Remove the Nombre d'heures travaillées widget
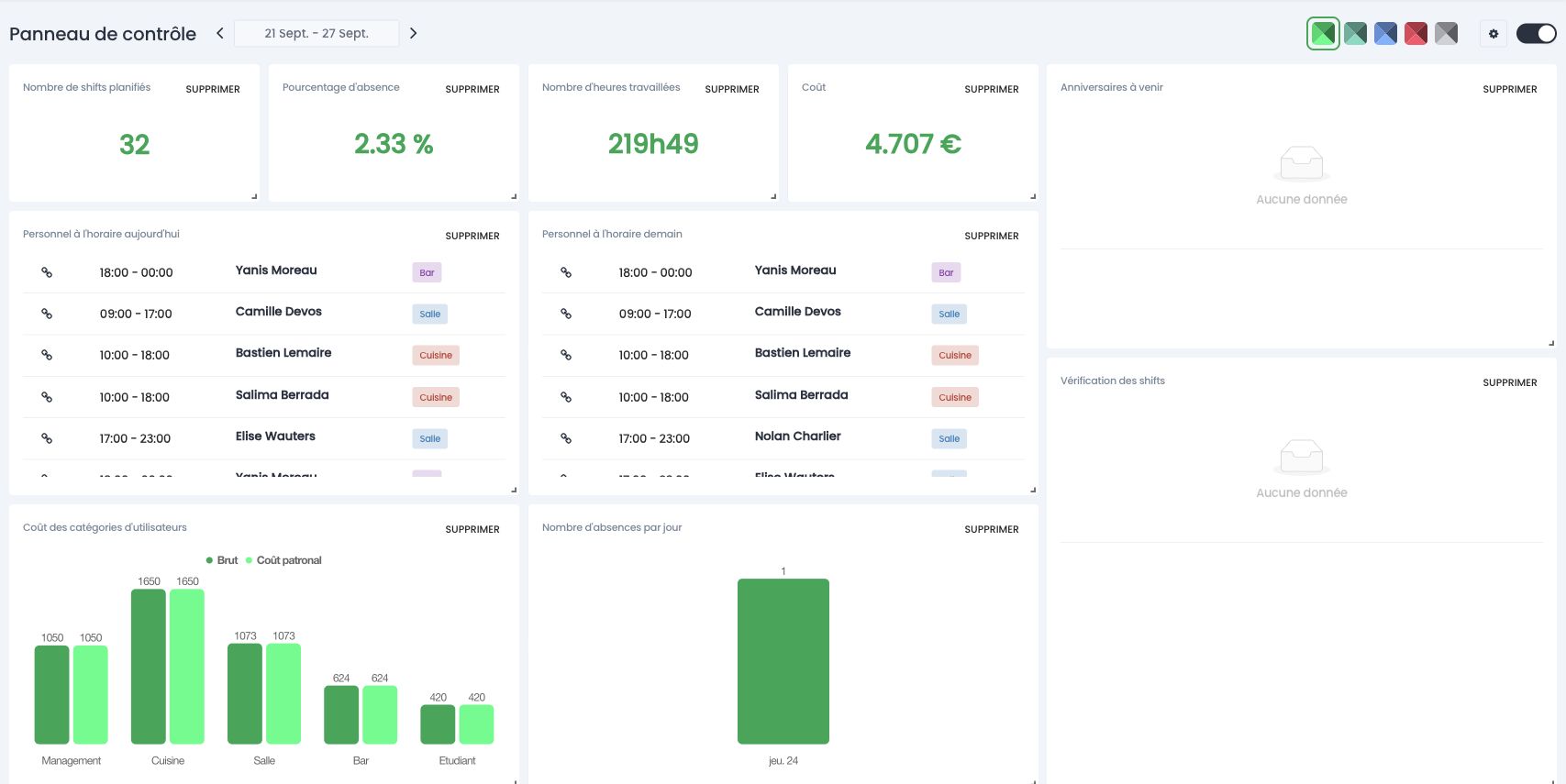1566x784 pixels. (732, 89)
